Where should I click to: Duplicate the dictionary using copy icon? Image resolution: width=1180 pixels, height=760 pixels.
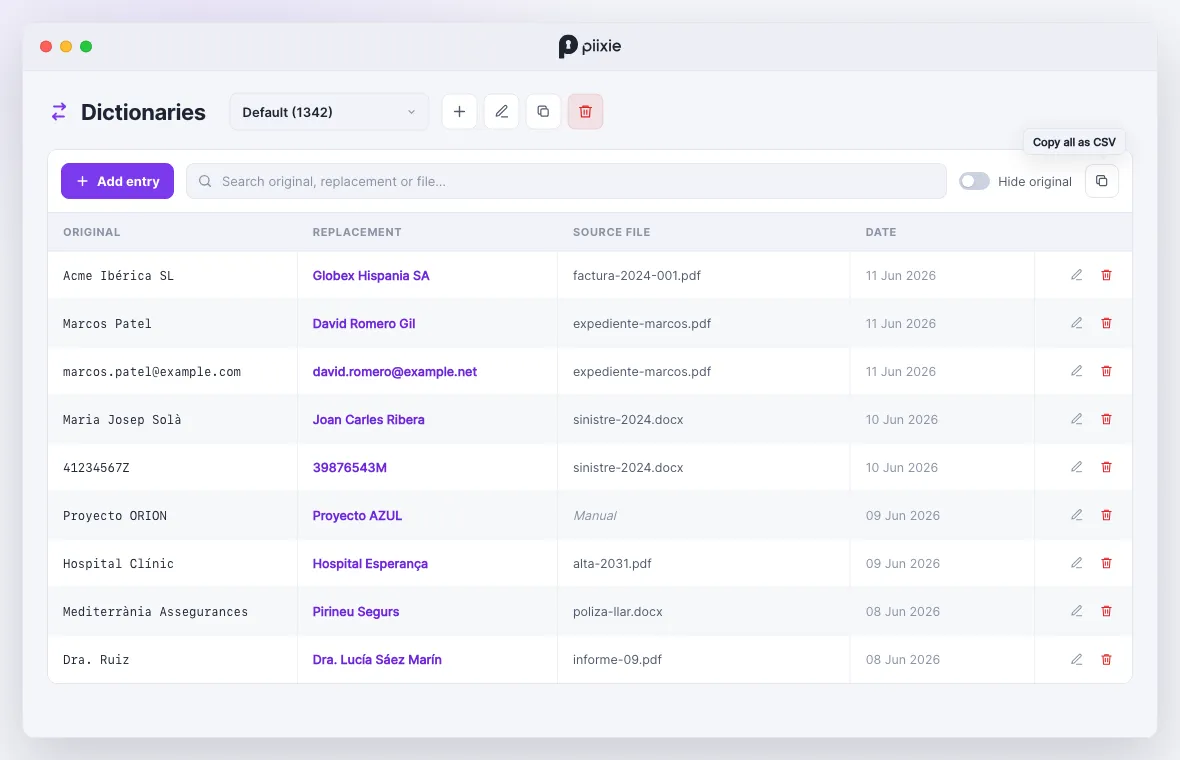click(x=543, y=111)
